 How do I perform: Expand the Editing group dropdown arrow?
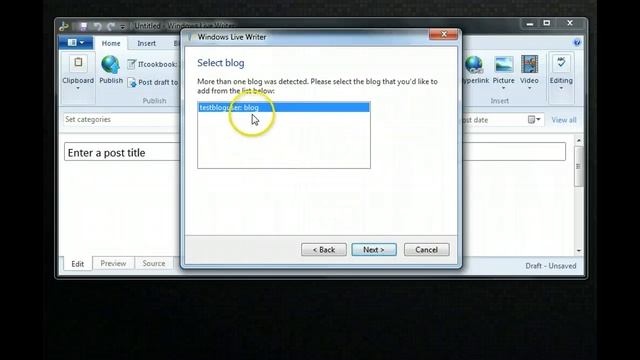tap(561, 88)
